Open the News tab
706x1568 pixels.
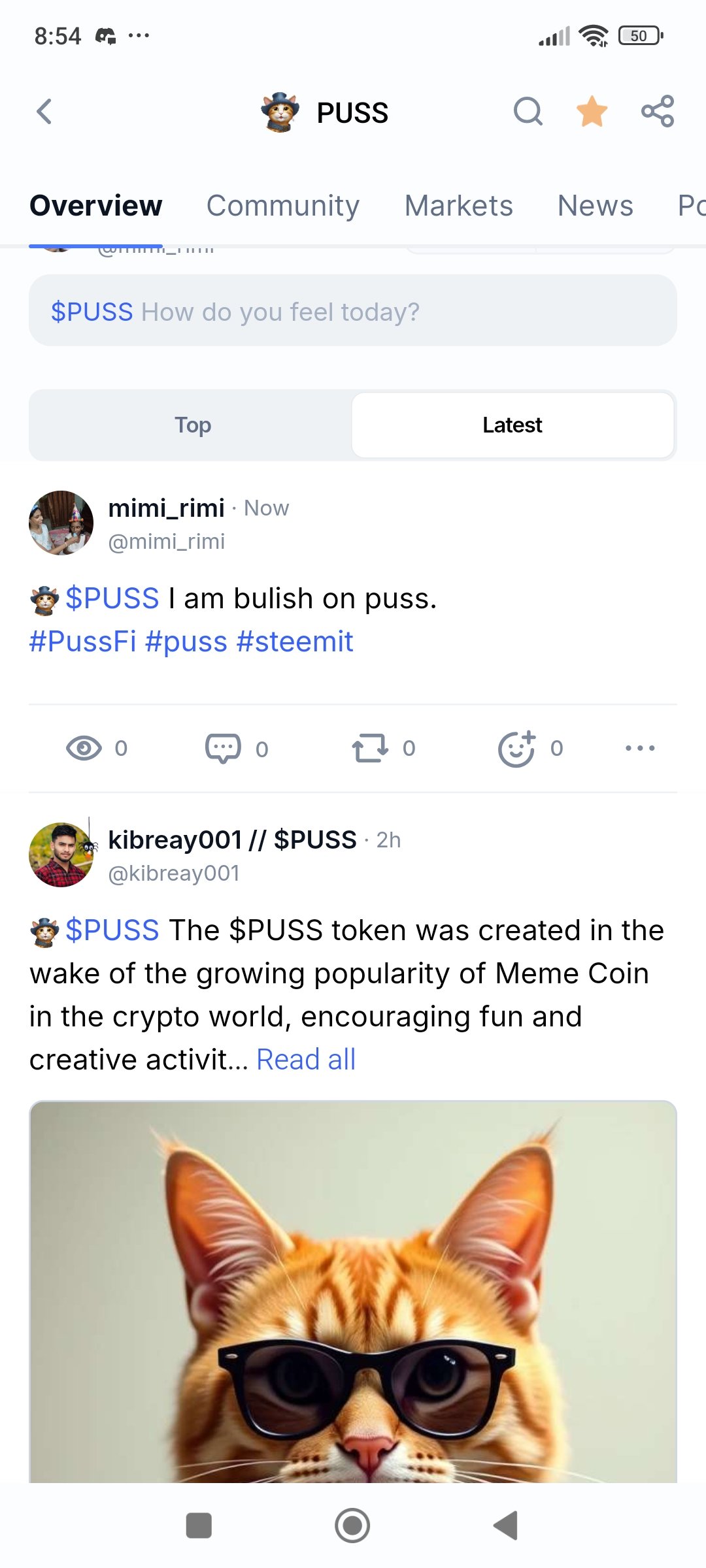pyautogui.click(x=596, y=206)
